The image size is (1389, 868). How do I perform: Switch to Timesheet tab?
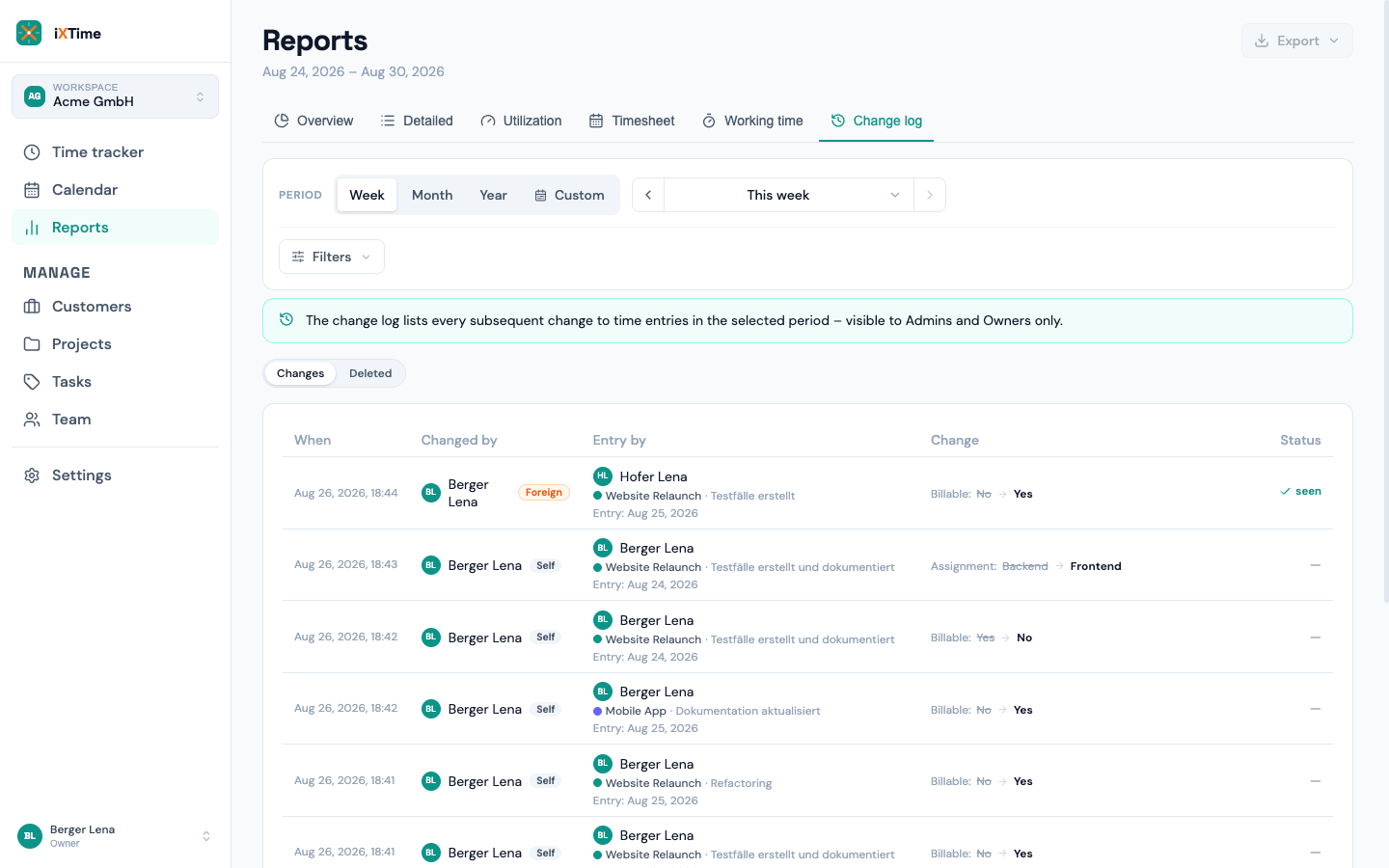pos(632,121)
